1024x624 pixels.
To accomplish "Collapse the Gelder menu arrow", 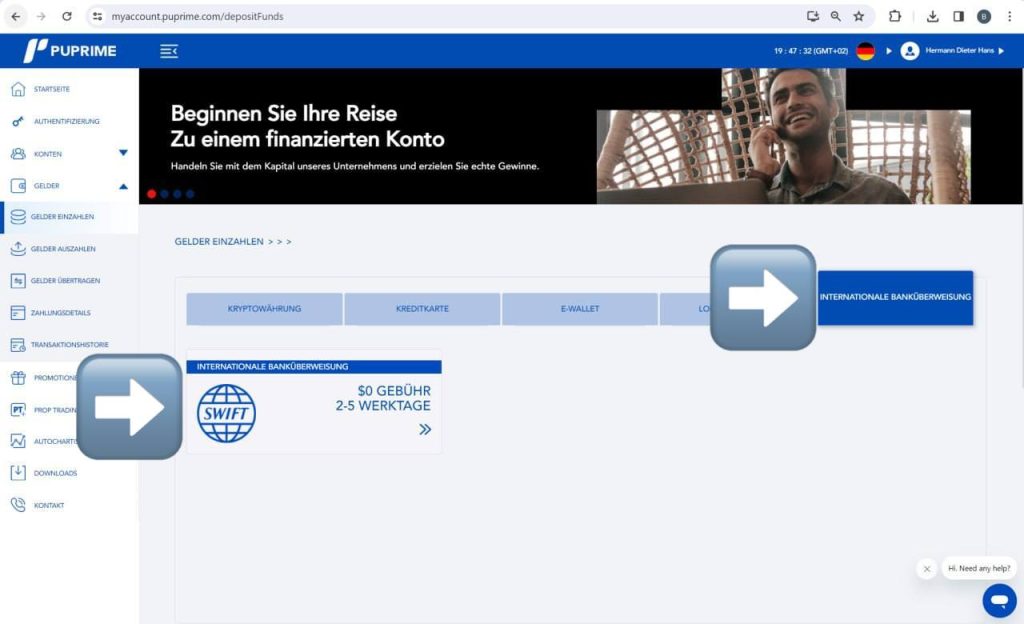I will (123, 186).
